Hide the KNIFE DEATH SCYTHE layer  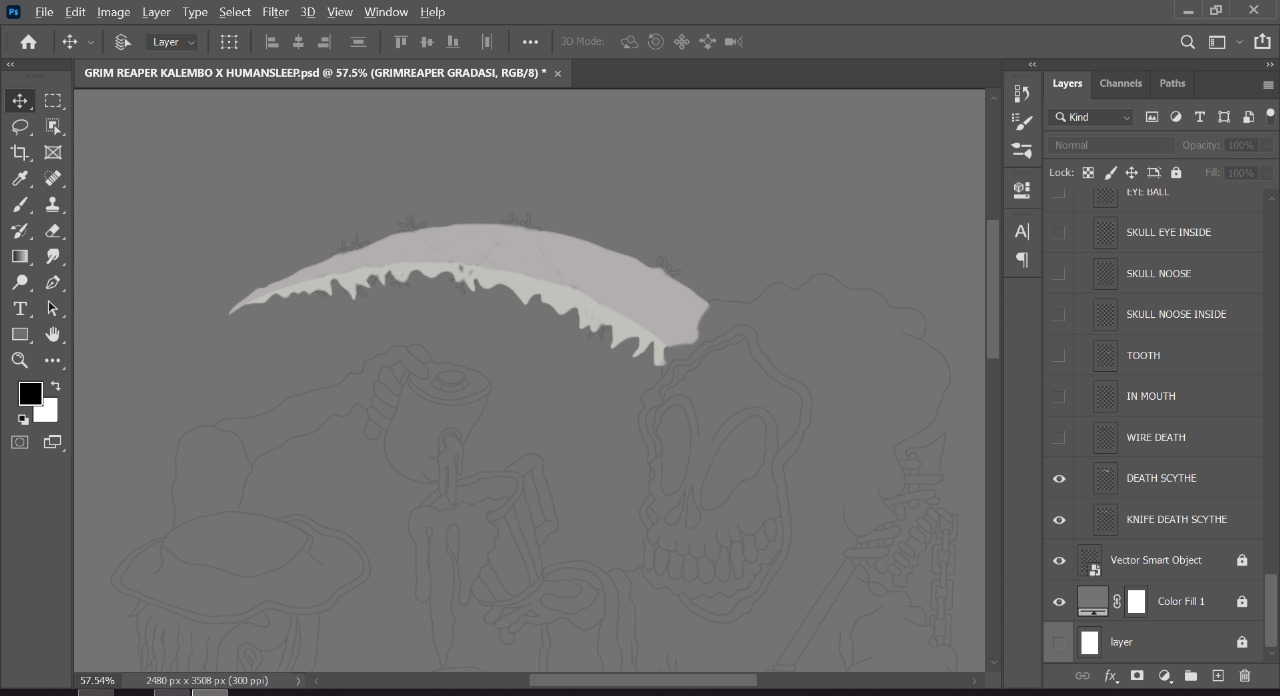(1059, 519)
